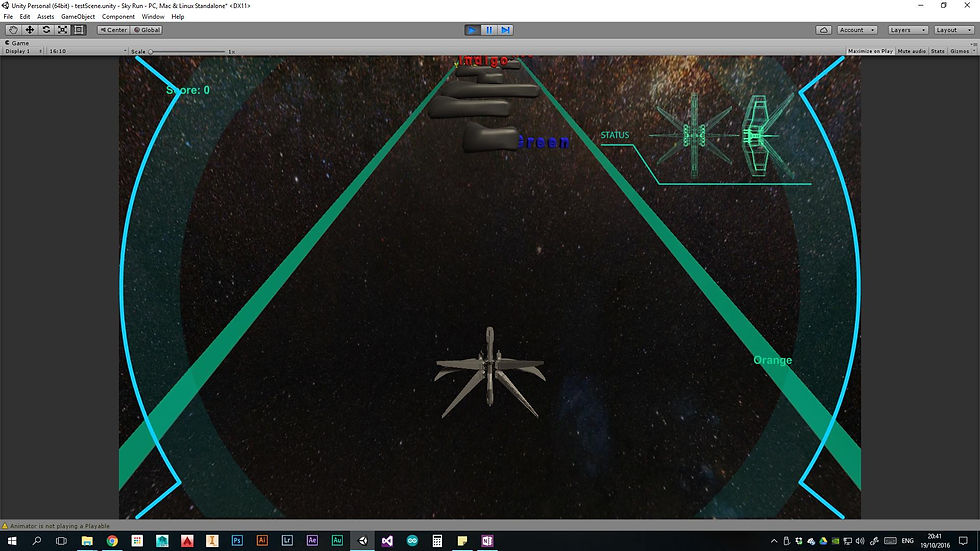The image size is (980, 551).
Task: Open volume control in system tray
Action: 860,541
